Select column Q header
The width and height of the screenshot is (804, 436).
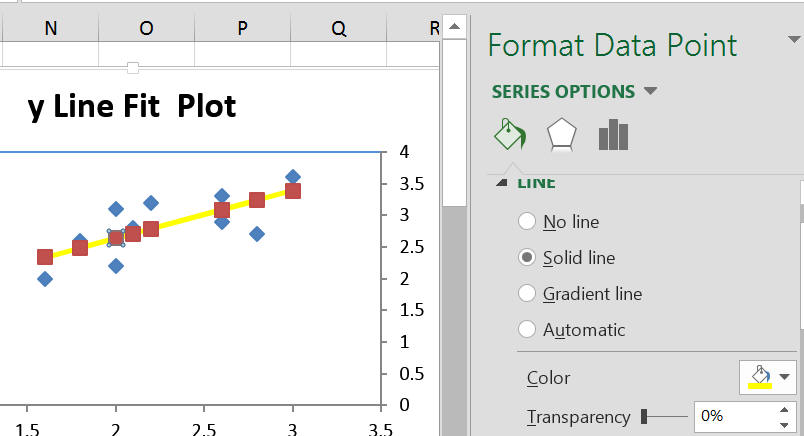338,28
